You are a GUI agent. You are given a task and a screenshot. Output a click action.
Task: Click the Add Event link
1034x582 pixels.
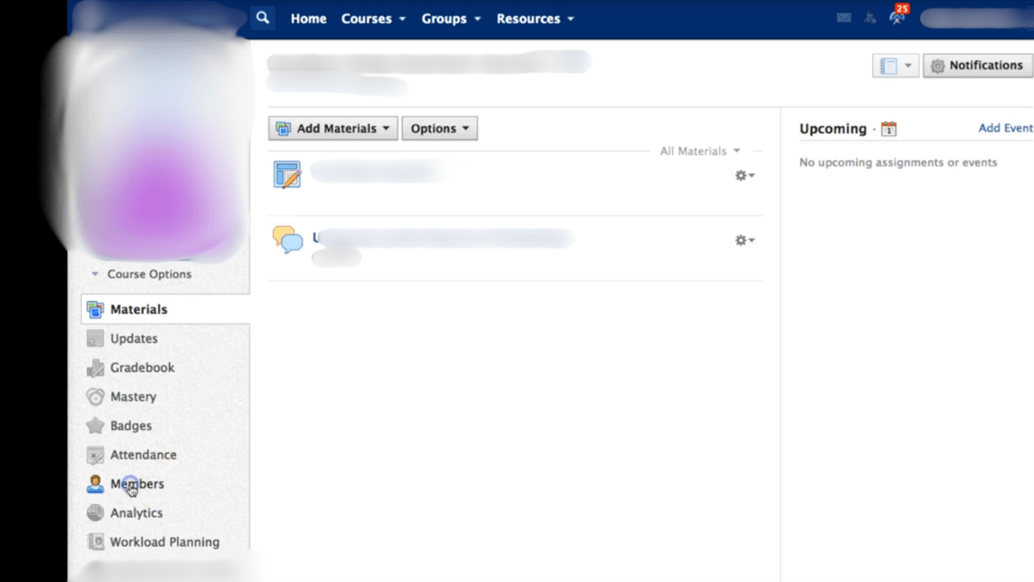(x=1006, y=128)
